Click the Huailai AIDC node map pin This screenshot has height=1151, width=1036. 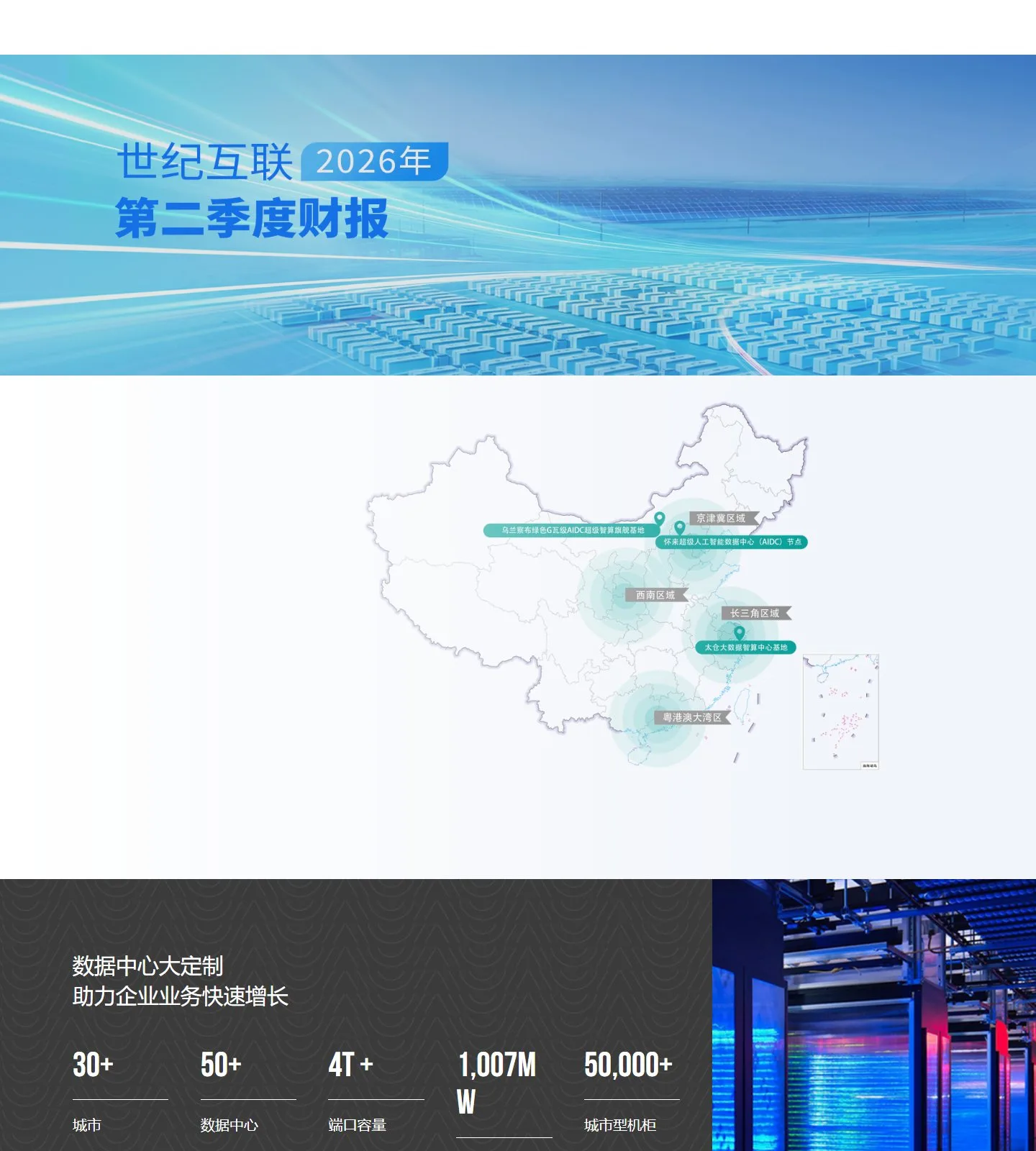click(x=679, y=528)
